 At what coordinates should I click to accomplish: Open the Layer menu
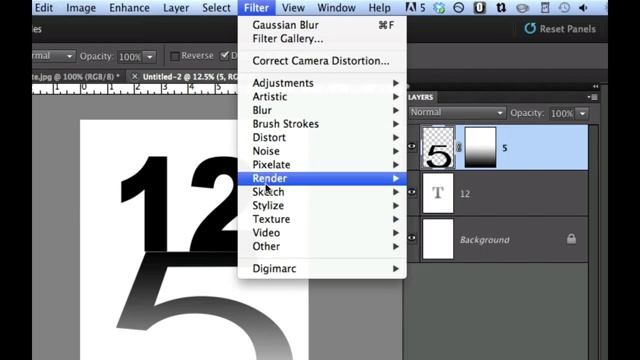tap(176, 8)
